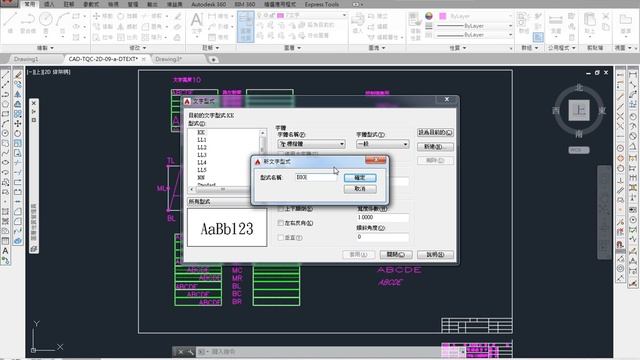Open the font name dropdown

point(311,144)
